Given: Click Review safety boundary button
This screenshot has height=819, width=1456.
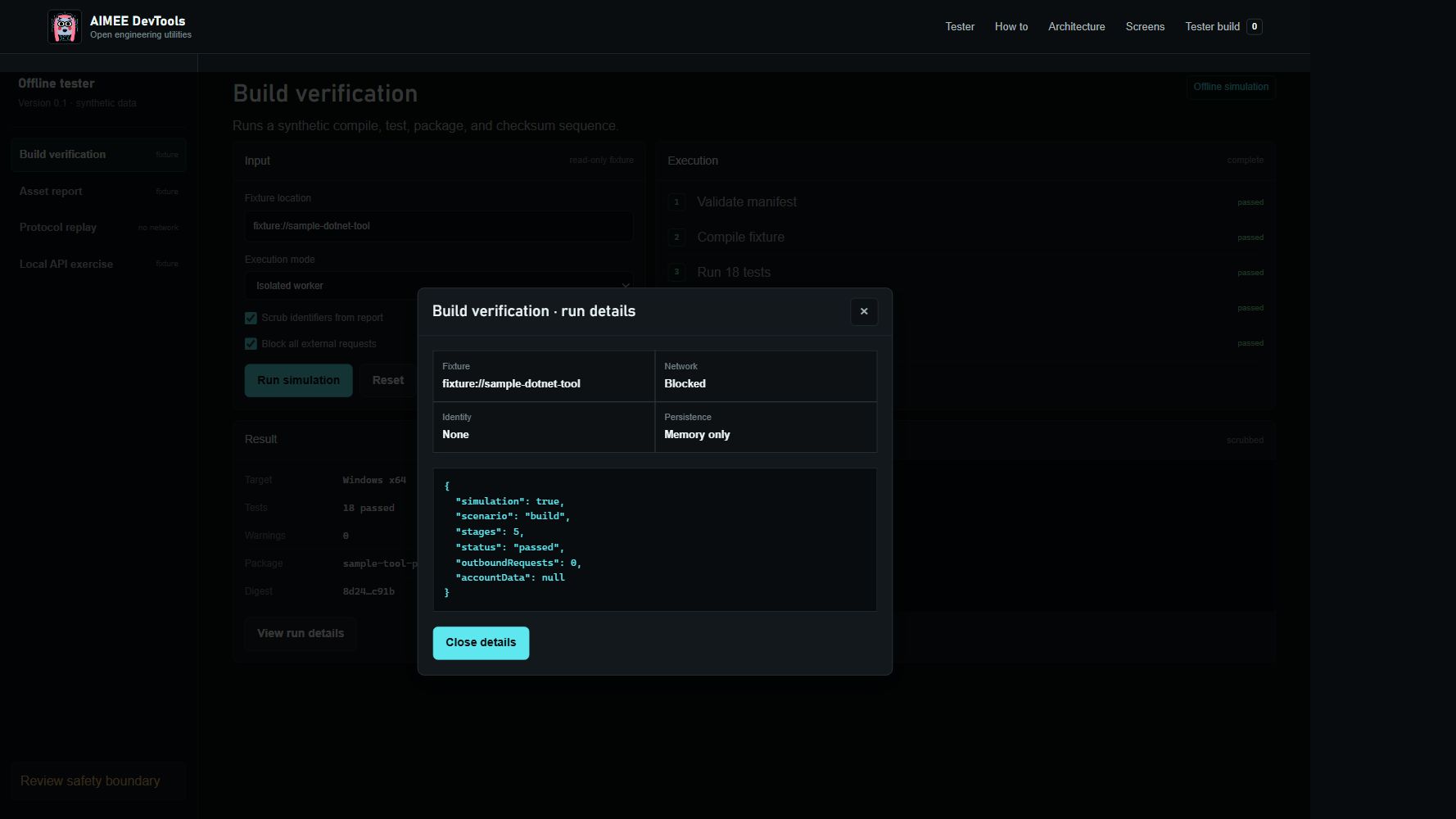Looking at the screenshot, I should [x=98, y=781].
